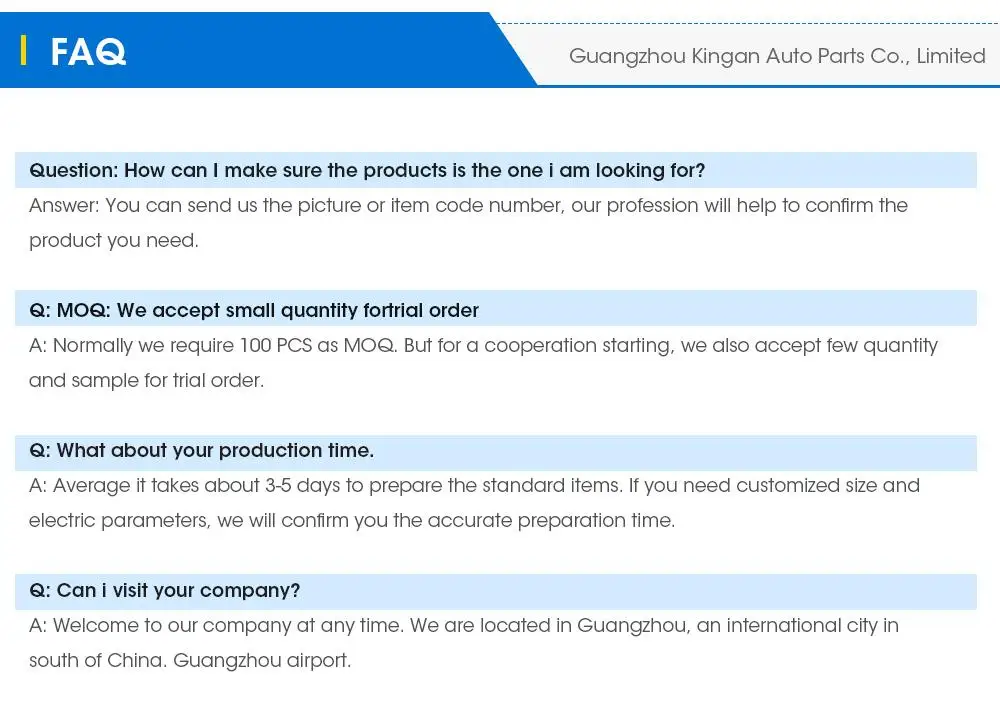The width and height of the screenshot is (1000, 722).
Task: Click the word 'Question:' in the first header
Action: click(73, 171)
